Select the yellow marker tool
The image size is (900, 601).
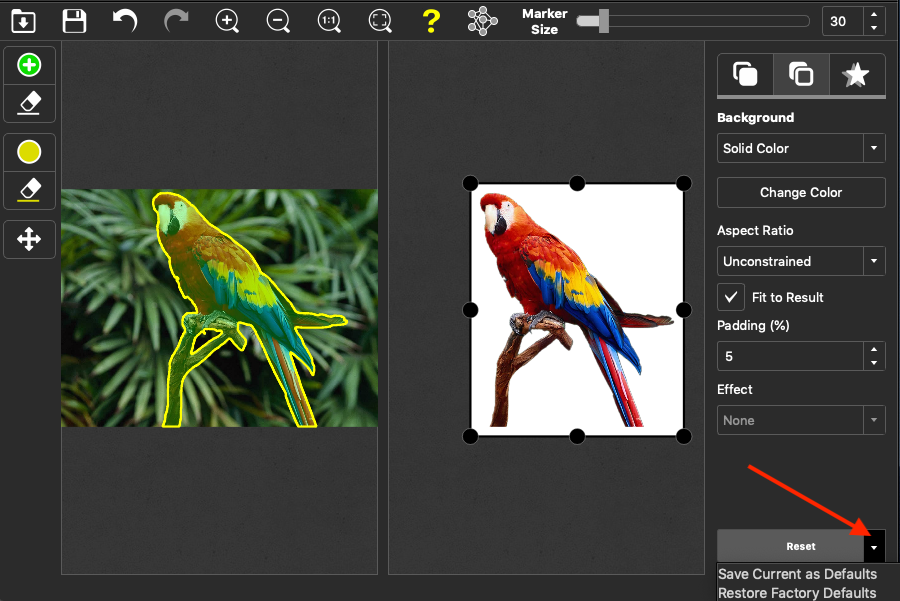pyautogui.click(x=30, y=152)
